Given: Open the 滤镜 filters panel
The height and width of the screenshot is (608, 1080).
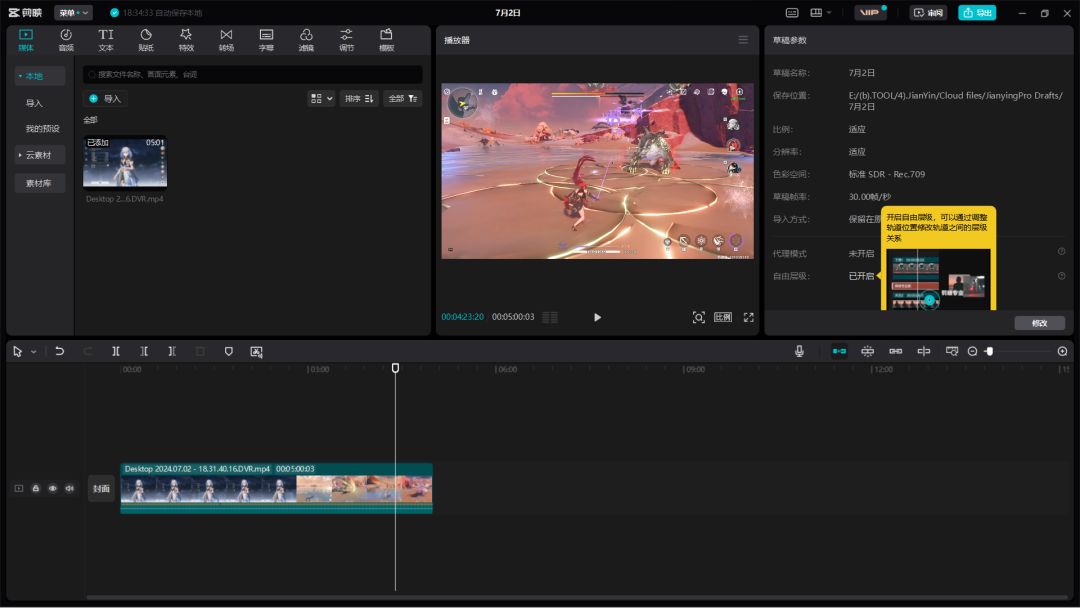Looking at the screenshot, I should tap(306, 40).
